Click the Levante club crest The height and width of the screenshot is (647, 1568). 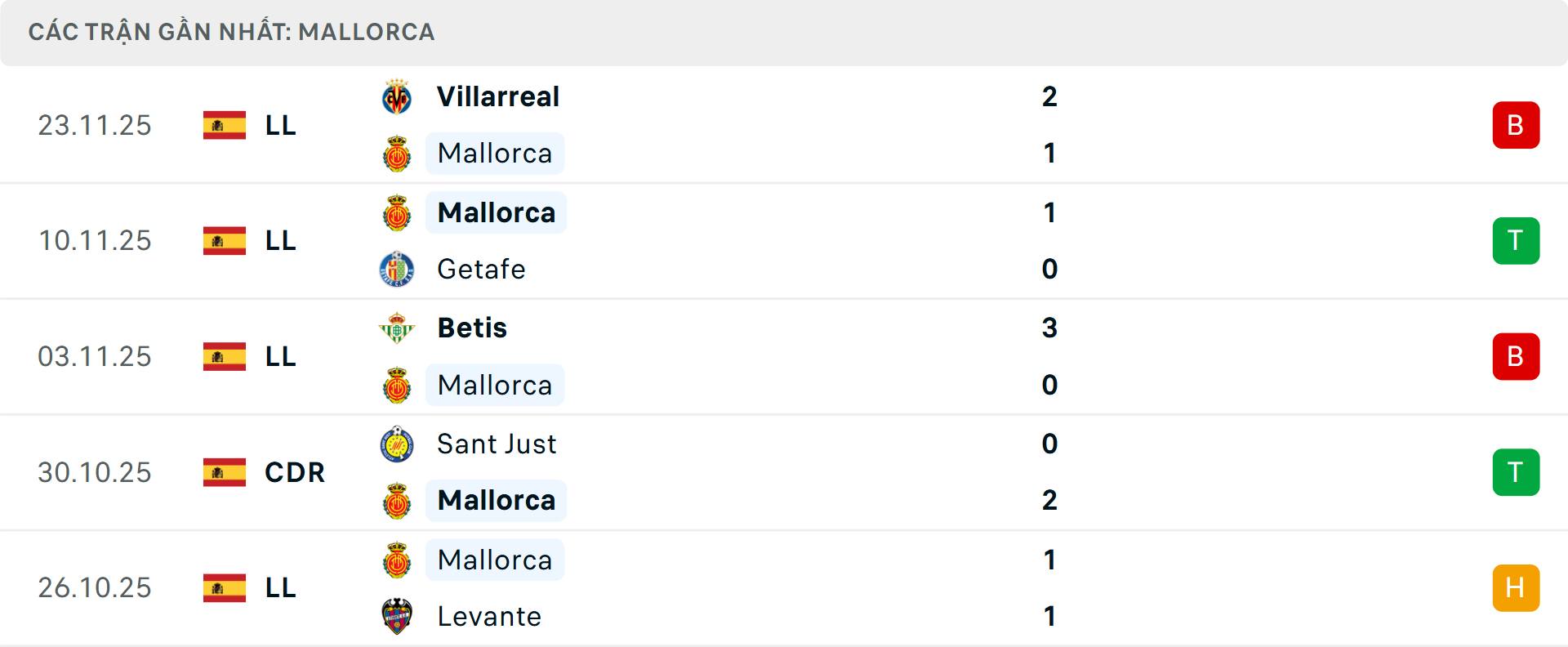coord(397,616)
